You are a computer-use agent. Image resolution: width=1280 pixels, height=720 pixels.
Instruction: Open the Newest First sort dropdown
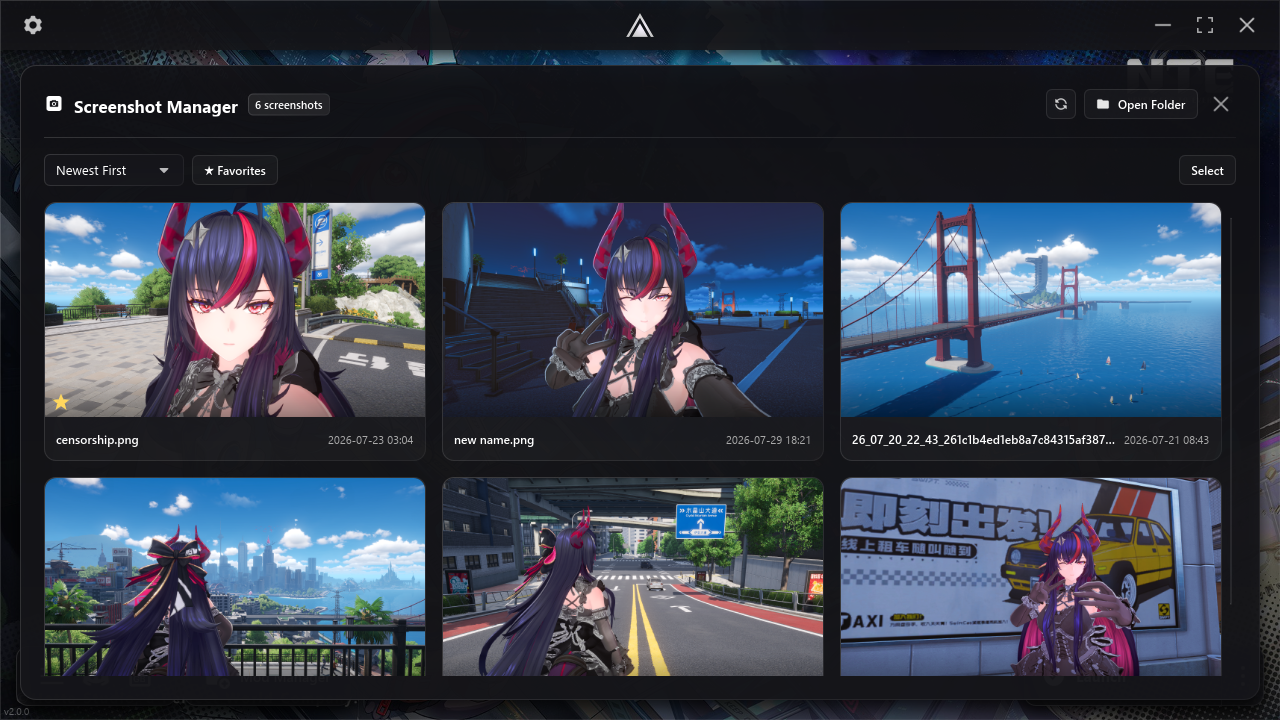tap(114, 170)
